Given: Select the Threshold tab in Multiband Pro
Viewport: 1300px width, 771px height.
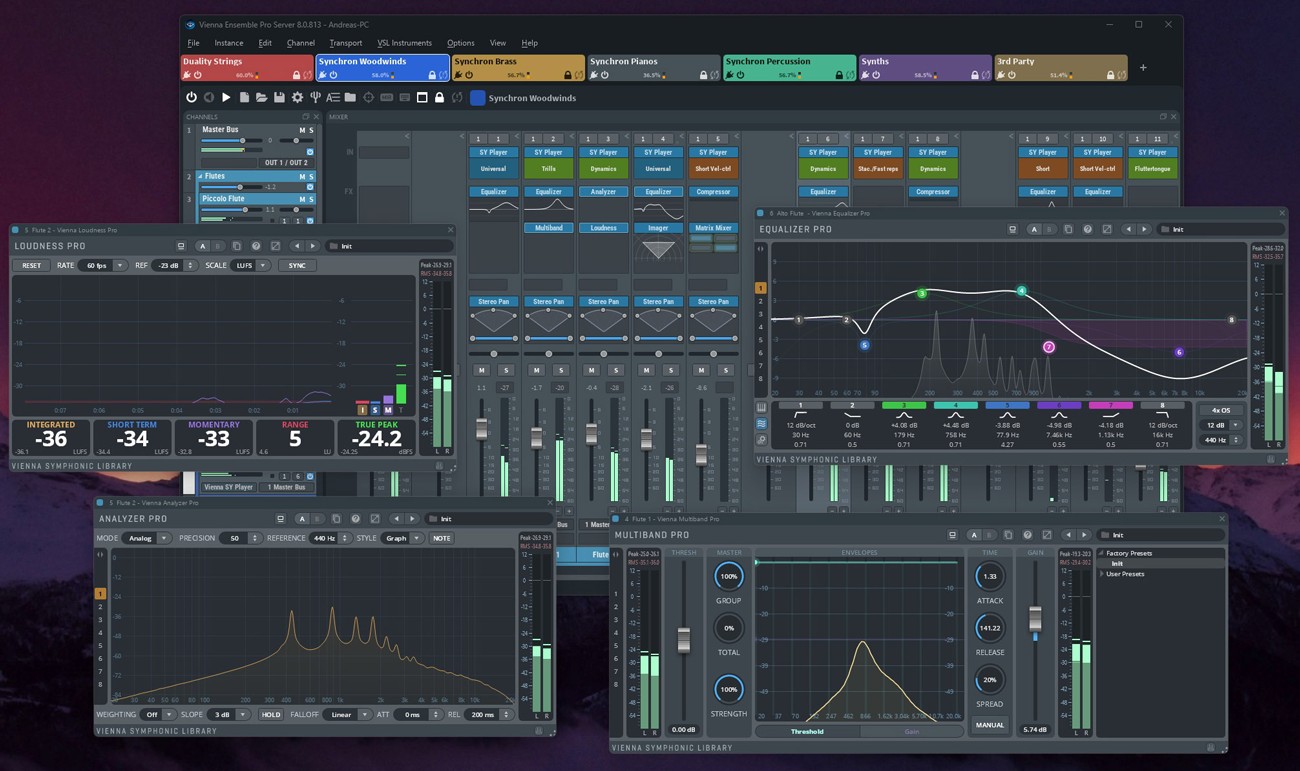Looking at the screenshot, I should pos(807,731).
